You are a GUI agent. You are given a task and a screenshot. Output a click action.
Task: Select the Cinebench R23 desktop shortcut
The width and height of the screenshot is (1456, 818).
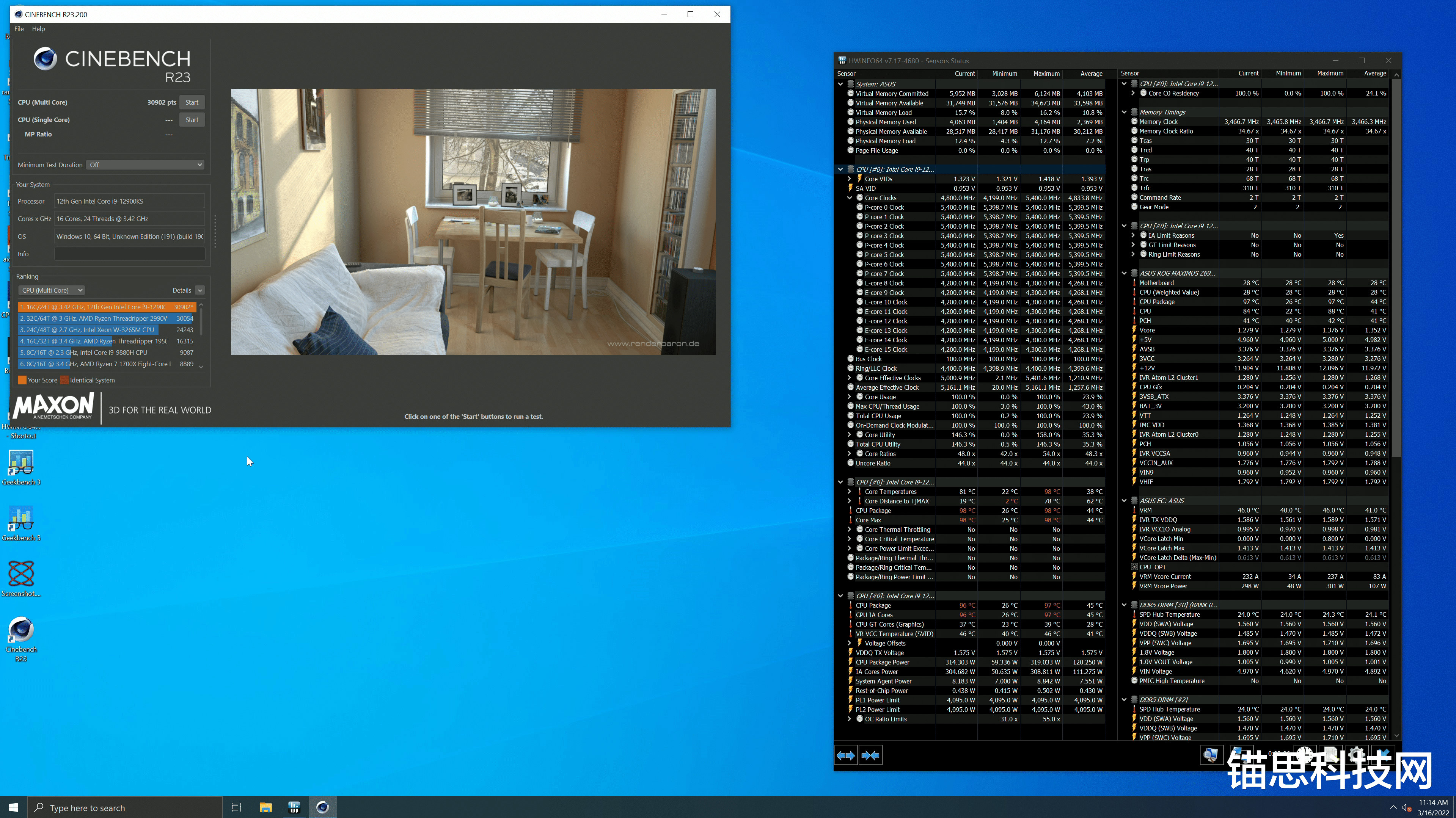coord(22,639)
